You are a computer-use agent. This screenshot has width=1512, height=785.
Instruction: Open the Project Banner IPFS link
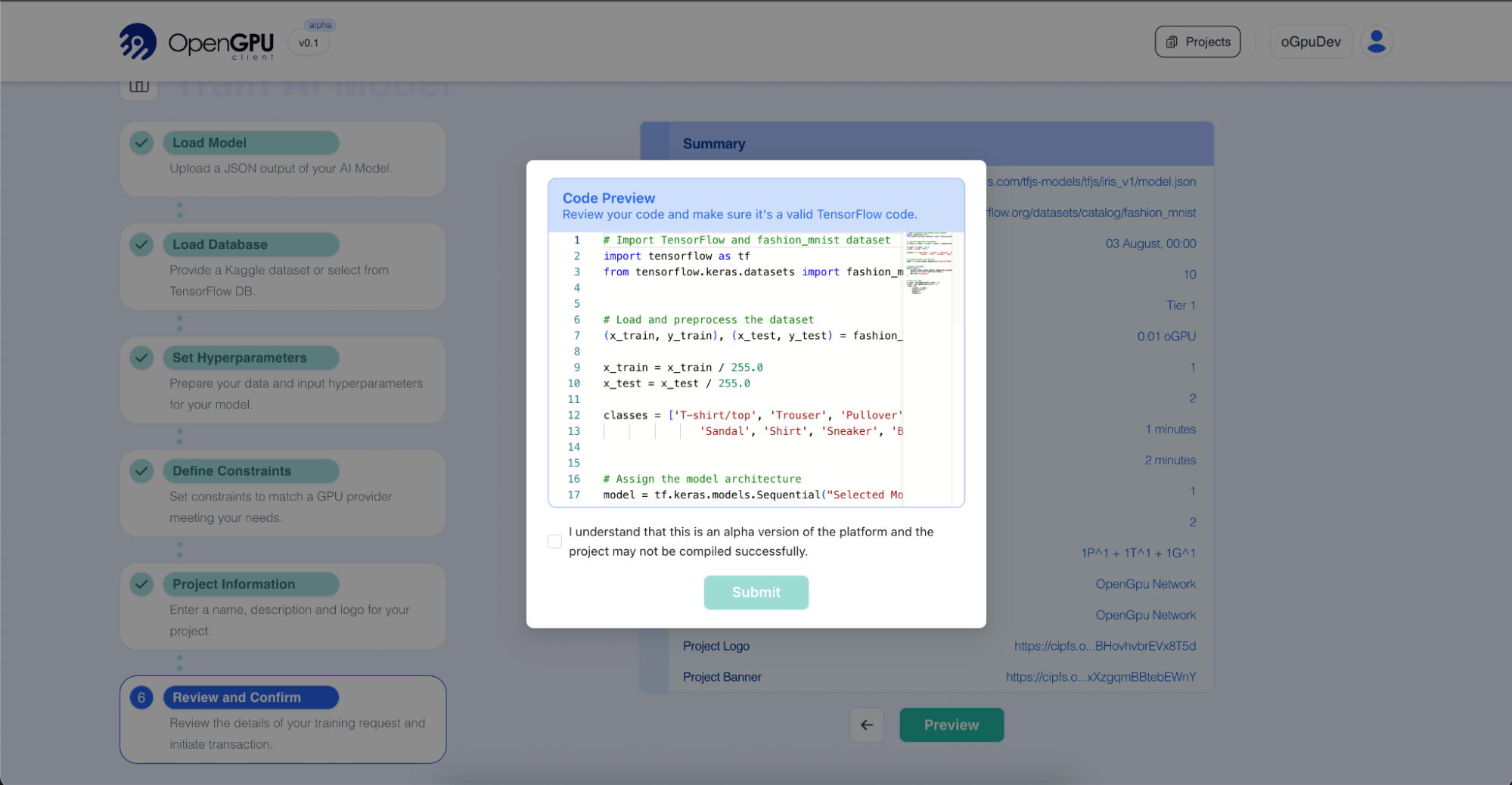(1101, 677)
